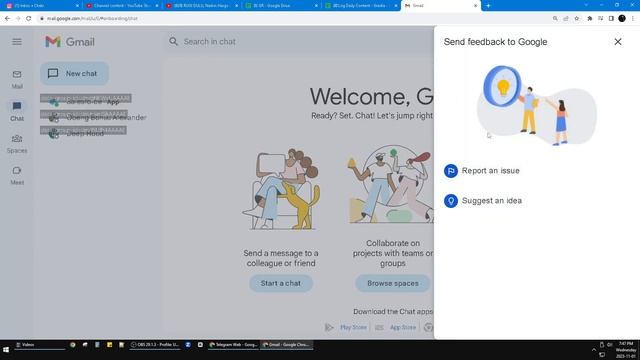
Task: Open the Chrome profile avatar
Action: pos(622,18)
